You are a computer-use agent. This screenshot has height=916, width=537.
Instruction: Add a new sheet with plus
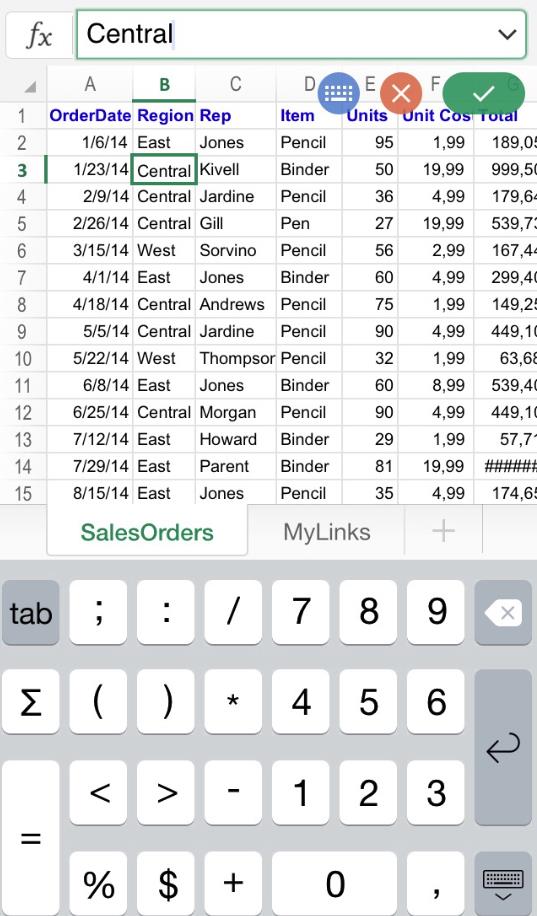444,530
